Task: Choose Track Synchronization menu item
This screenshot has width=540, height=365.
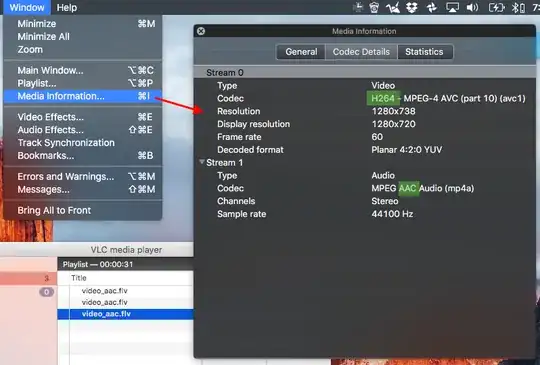Action: pos(83,143)
